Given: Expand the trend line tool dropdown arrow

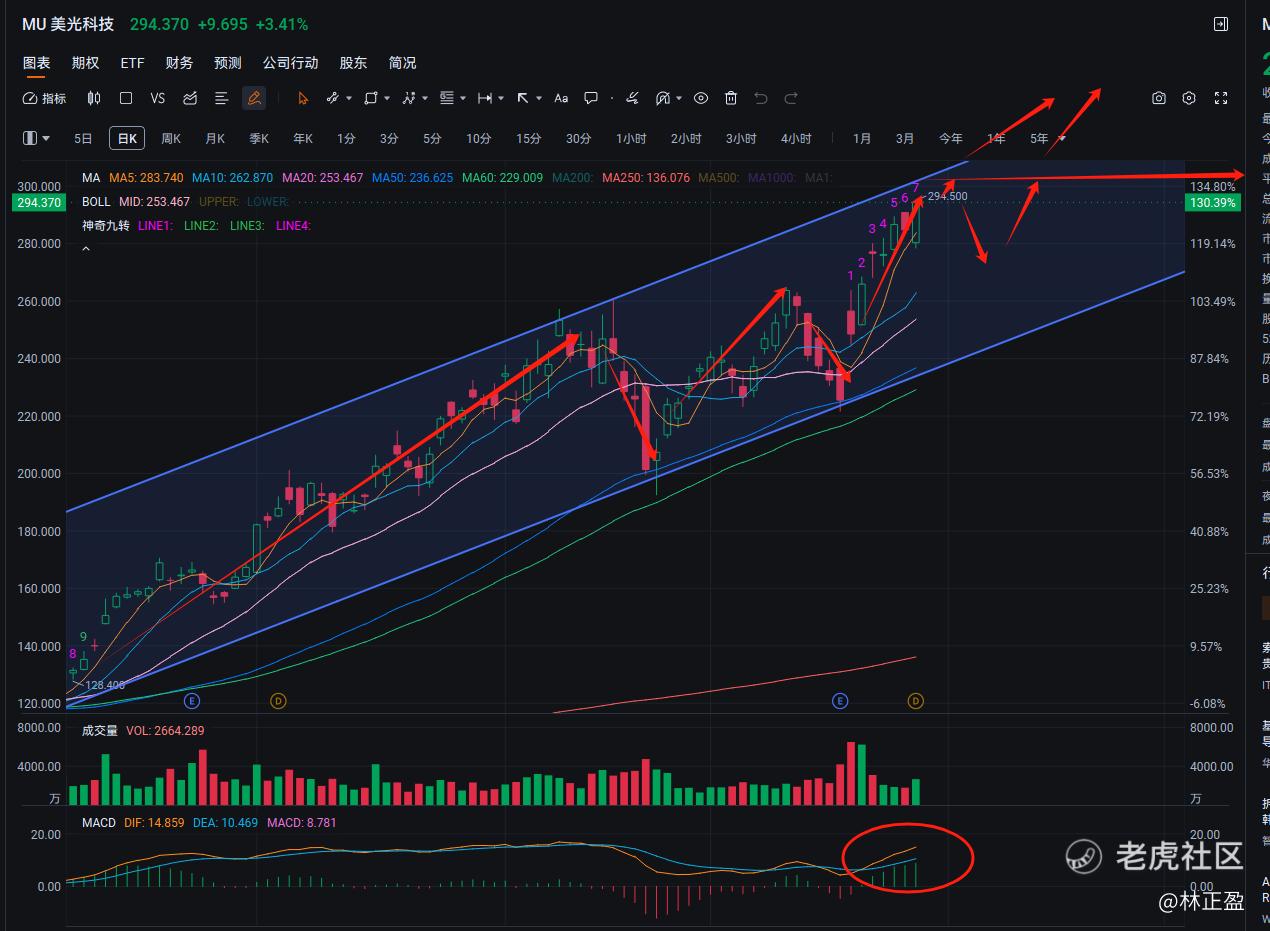Looking at the screenshot, I should coord(349,98).
